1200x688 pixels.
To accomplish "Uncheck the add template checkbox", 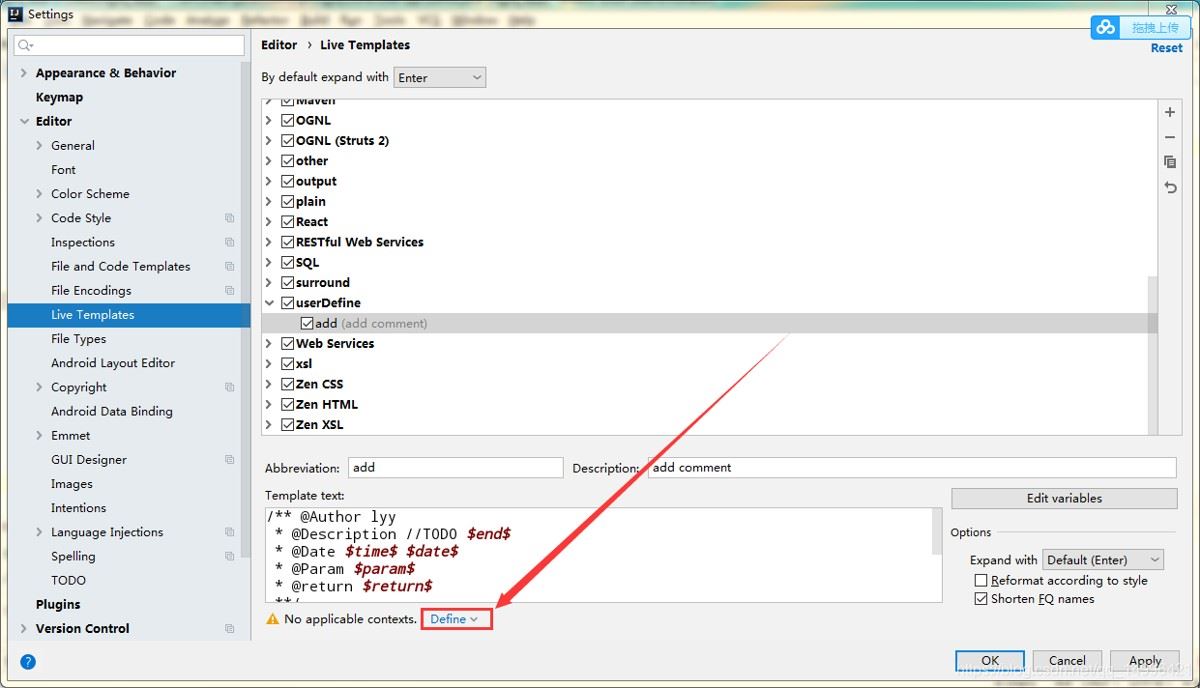I will (x=307, y=323).
